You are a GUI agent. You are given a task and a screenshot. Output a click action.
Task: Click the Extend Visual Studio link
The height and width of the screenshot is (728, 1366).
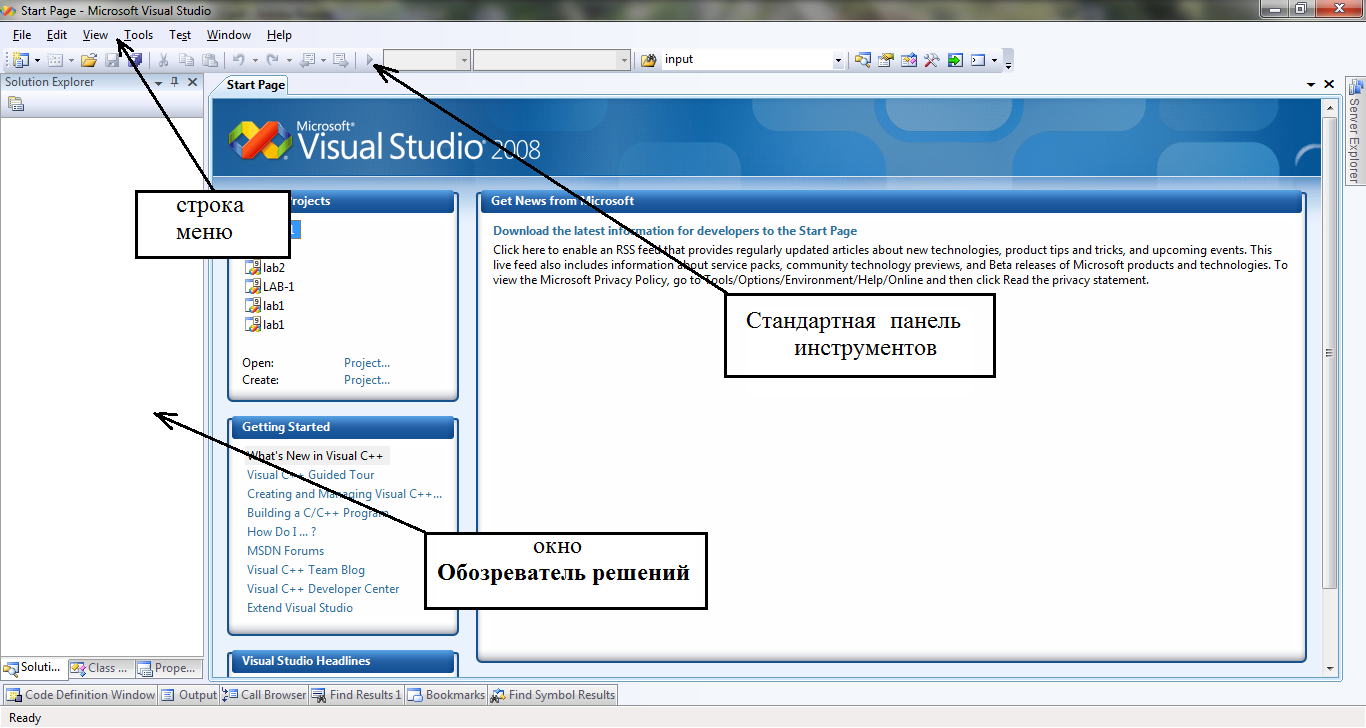pos(300,608)
